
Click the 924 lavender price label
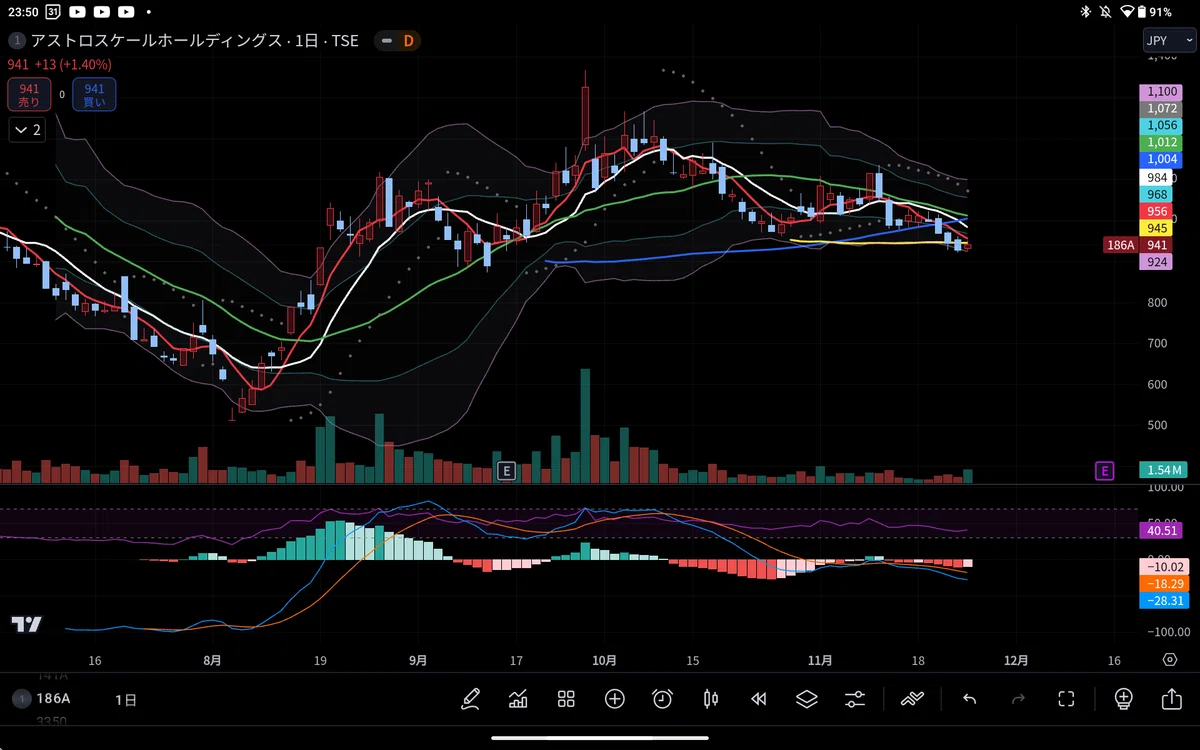(1156, 262)
